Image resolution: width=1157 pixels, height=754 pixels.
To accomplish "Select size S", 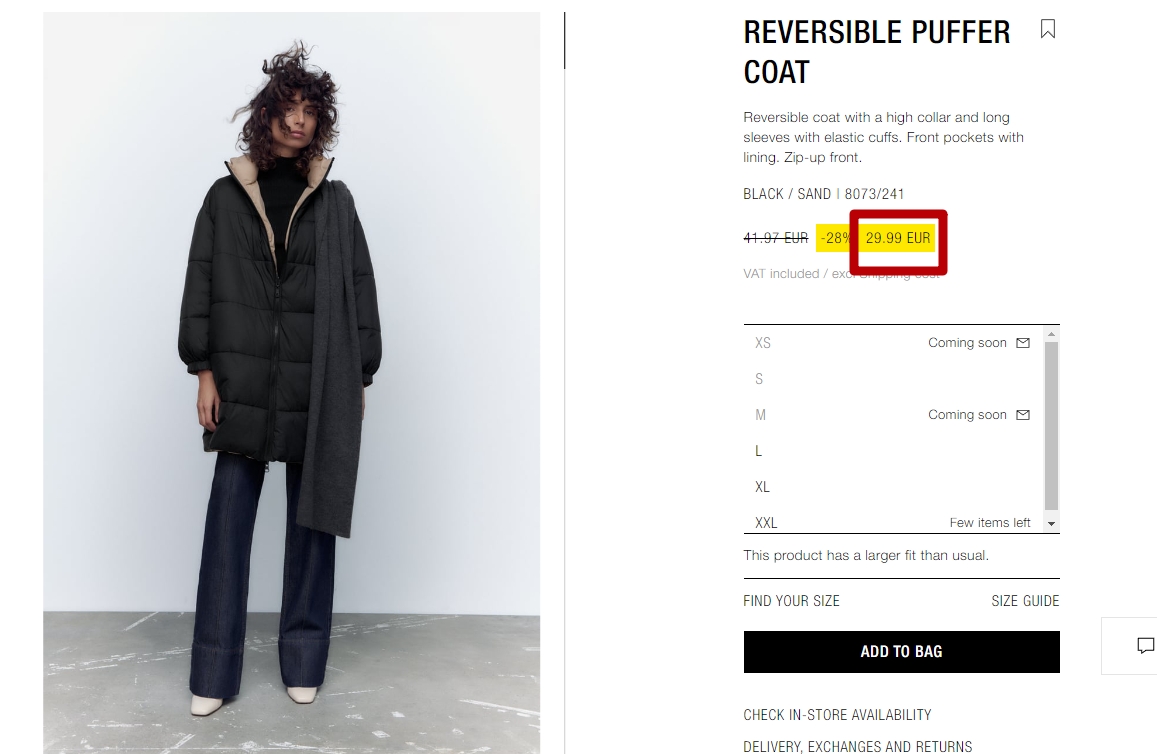I will tap(892, 379).
